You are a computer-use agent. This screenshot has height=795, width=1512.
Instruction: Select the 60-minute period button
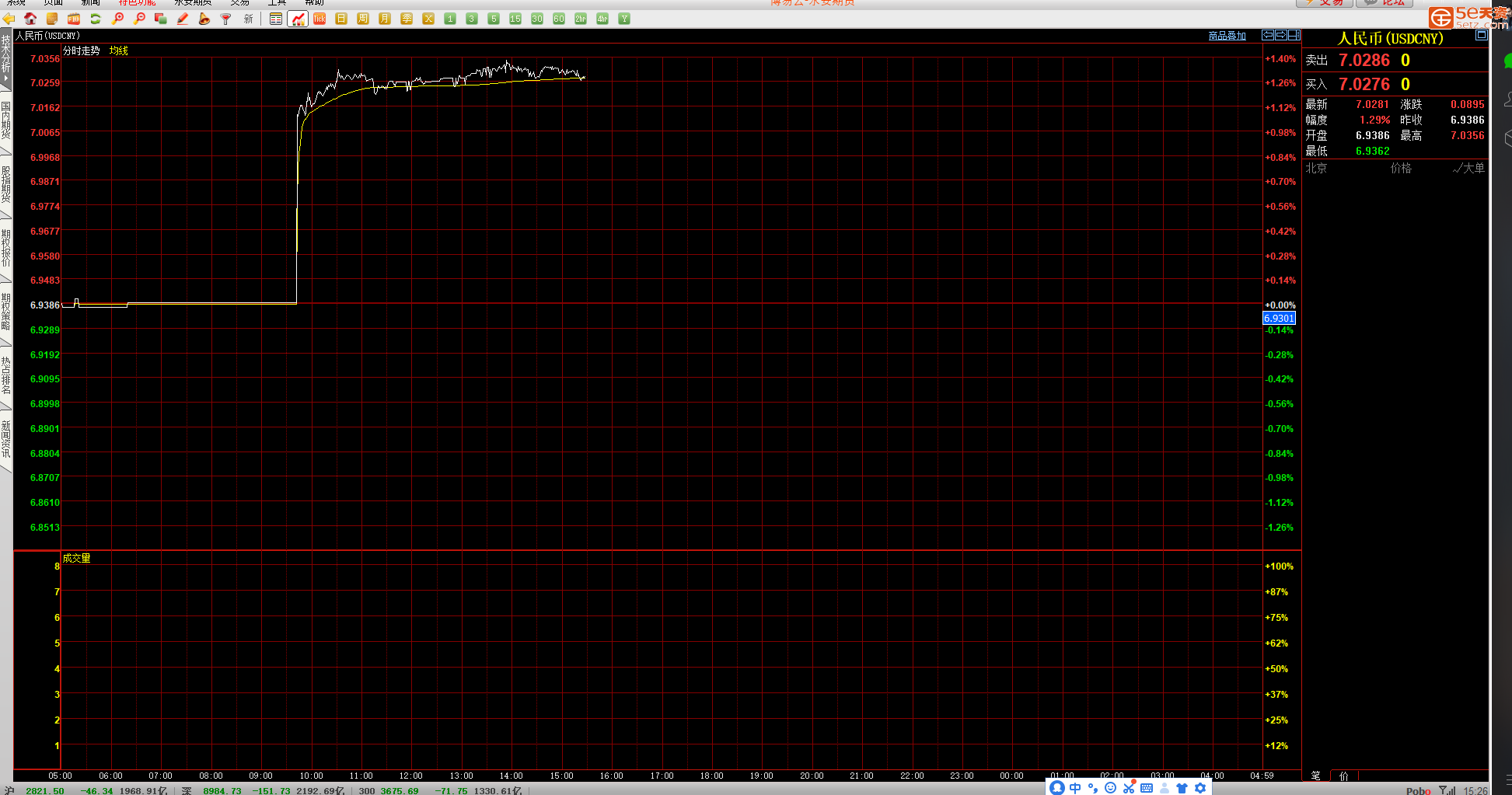[x=559, y=19]
